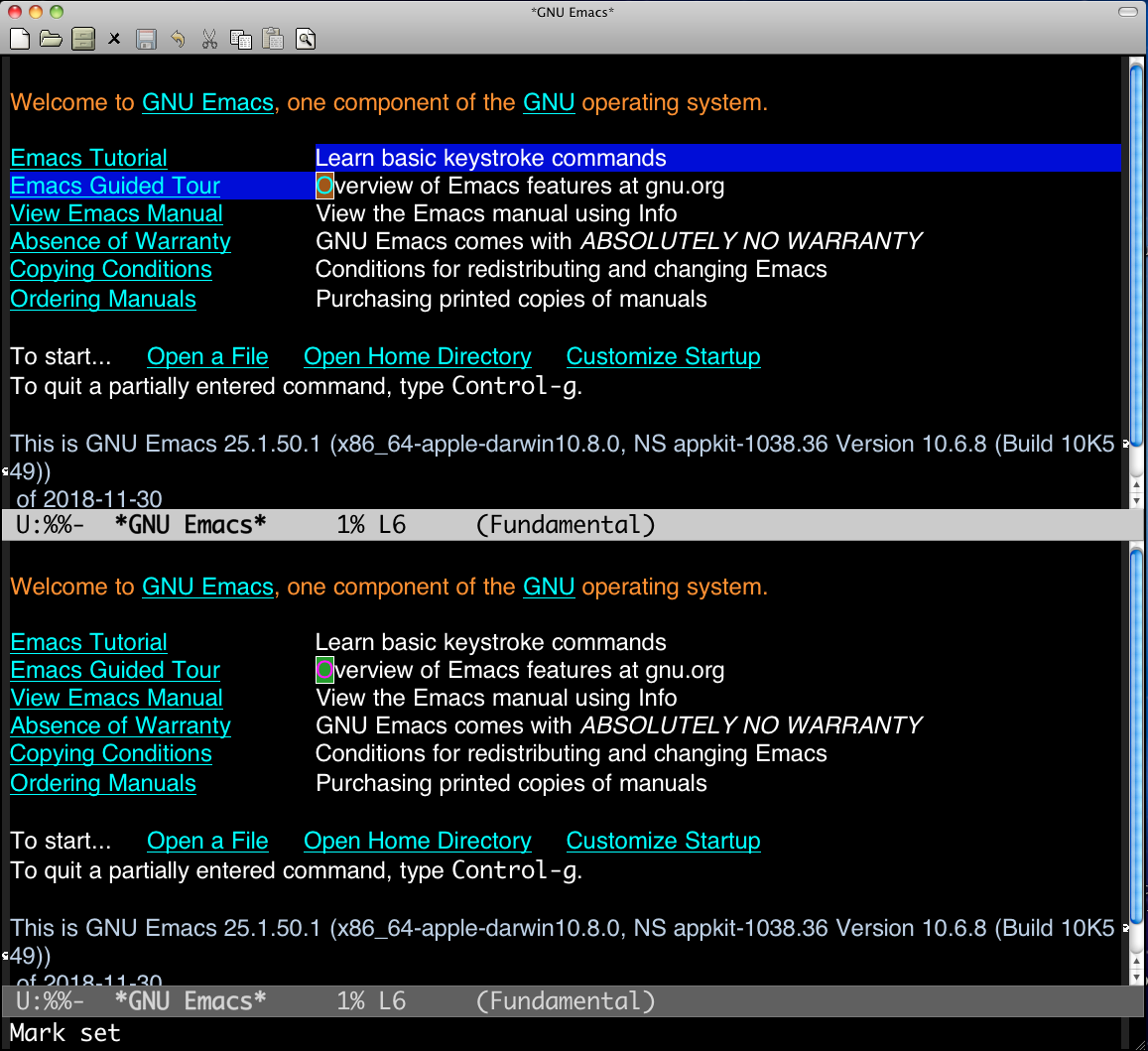
Task: Click the Mark set message in echo area
Action: point(65,1033)
